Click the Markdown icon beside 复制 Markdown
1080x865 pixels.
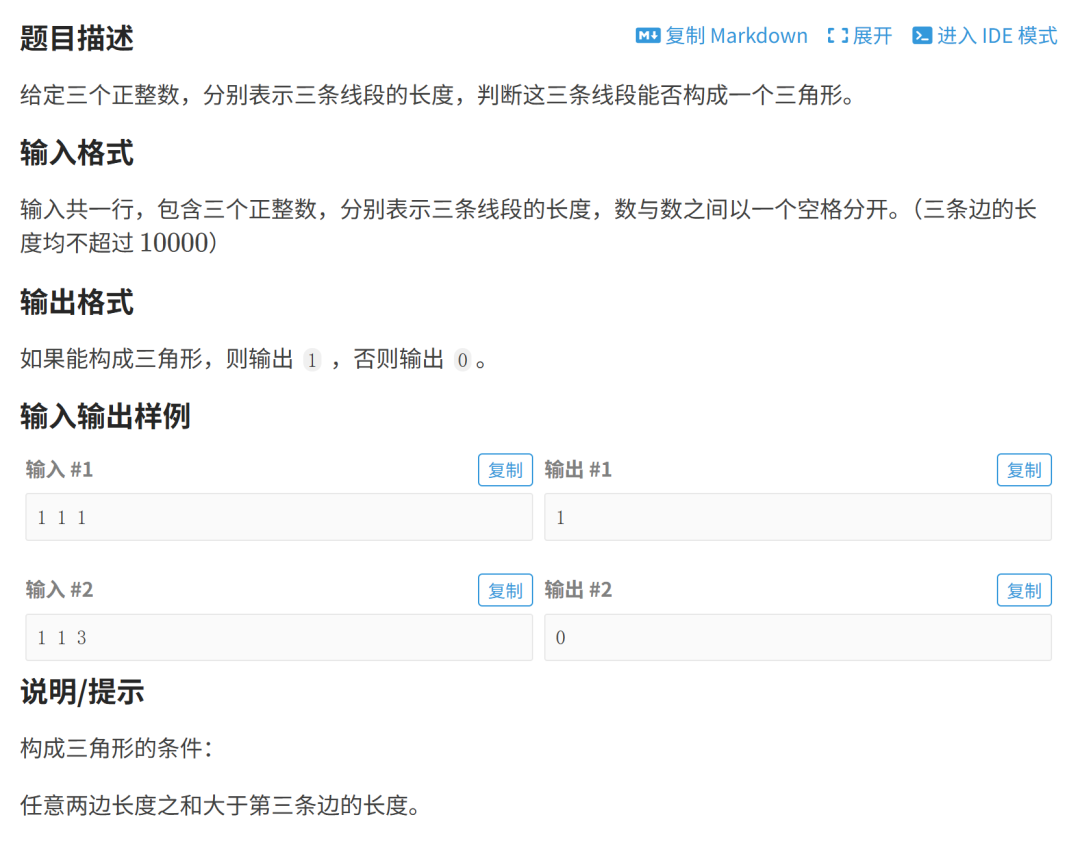point(647,36)
